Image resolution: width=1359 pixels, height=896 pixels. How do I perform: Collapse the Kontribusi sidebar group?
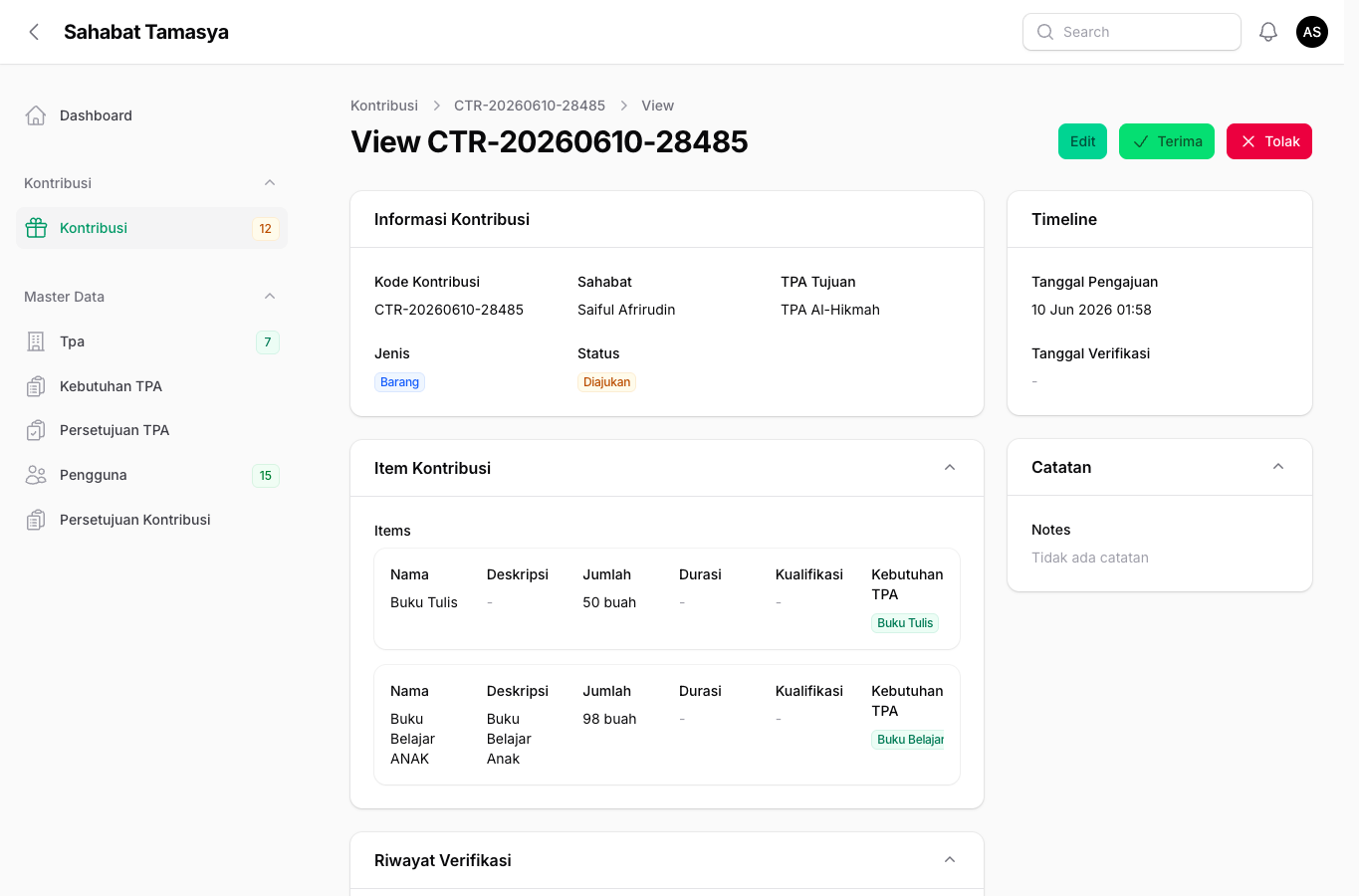click(x=270, y=183)
